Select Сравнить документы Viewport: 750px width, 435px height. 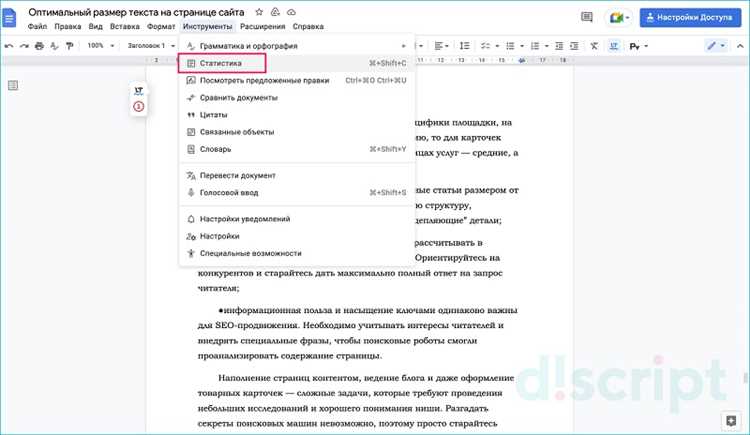297,98
